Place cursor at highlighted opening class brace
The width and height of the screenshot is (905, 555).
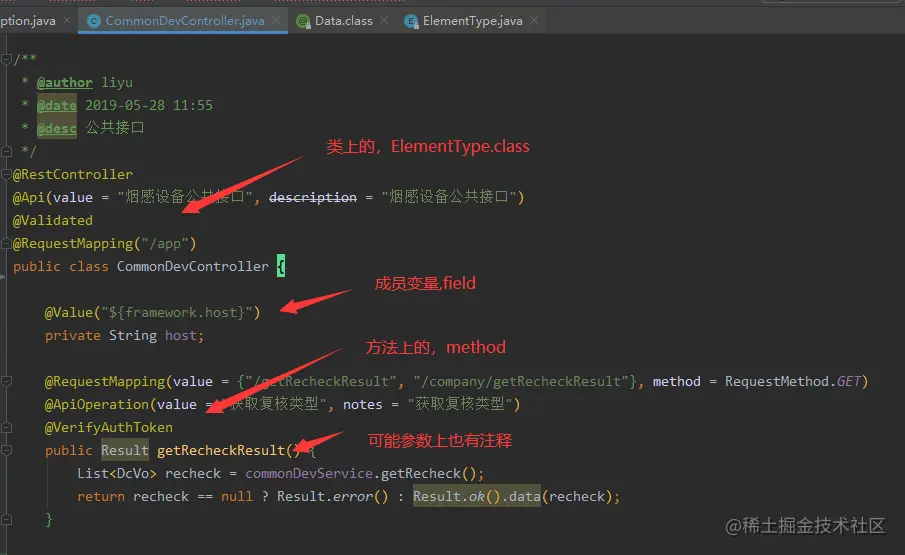click(x=281, y=266)
